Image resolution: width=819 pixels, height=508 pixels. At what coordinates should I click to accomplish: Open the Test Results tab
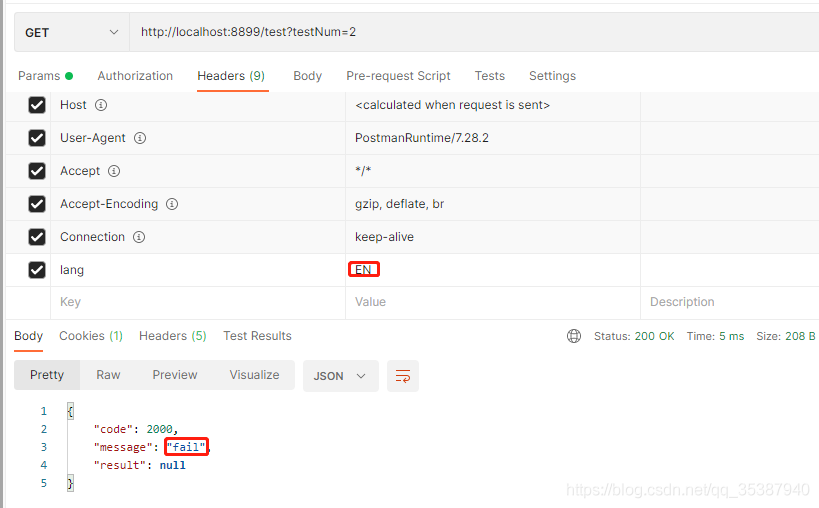click(x=257, y=336)
